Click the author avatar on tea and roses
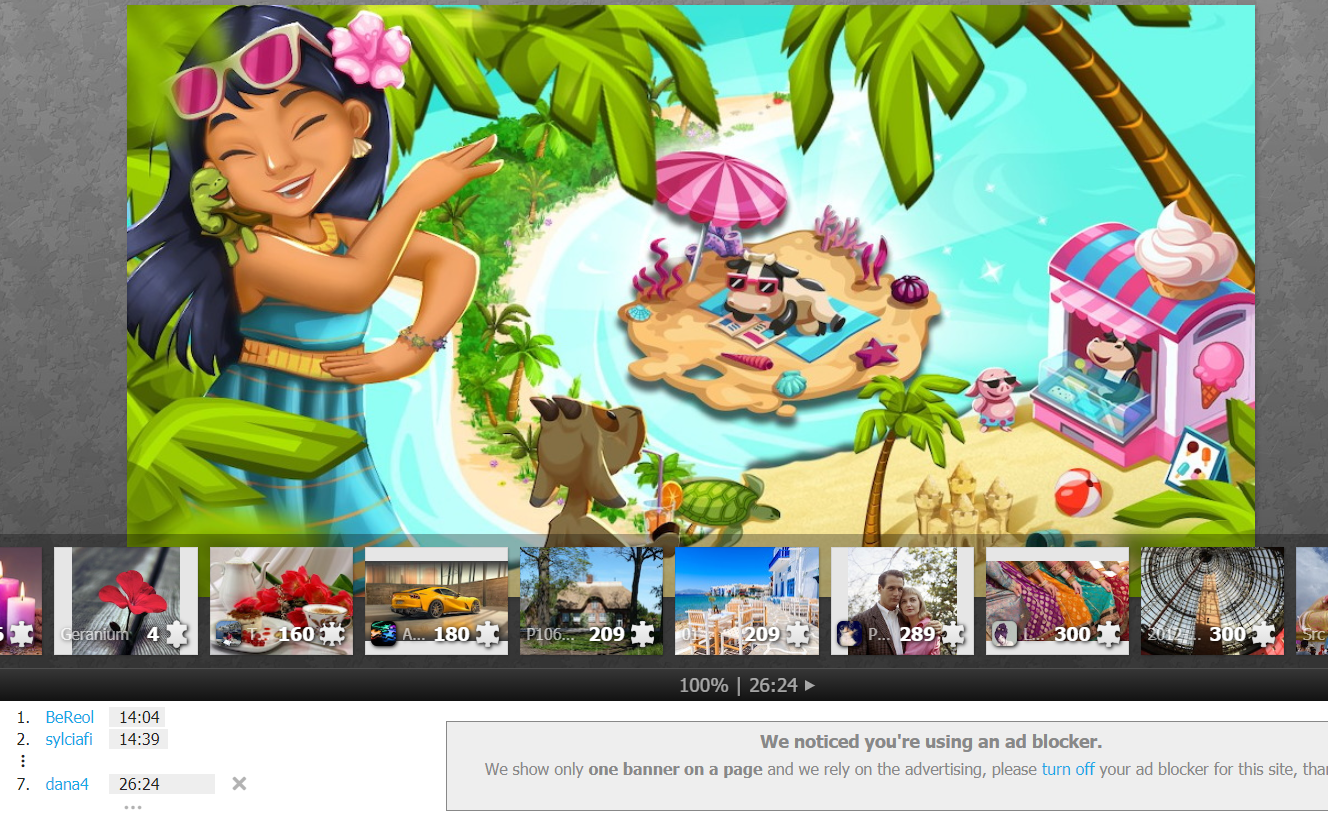This screenshot has height=813, width=1328. point(229,634)
